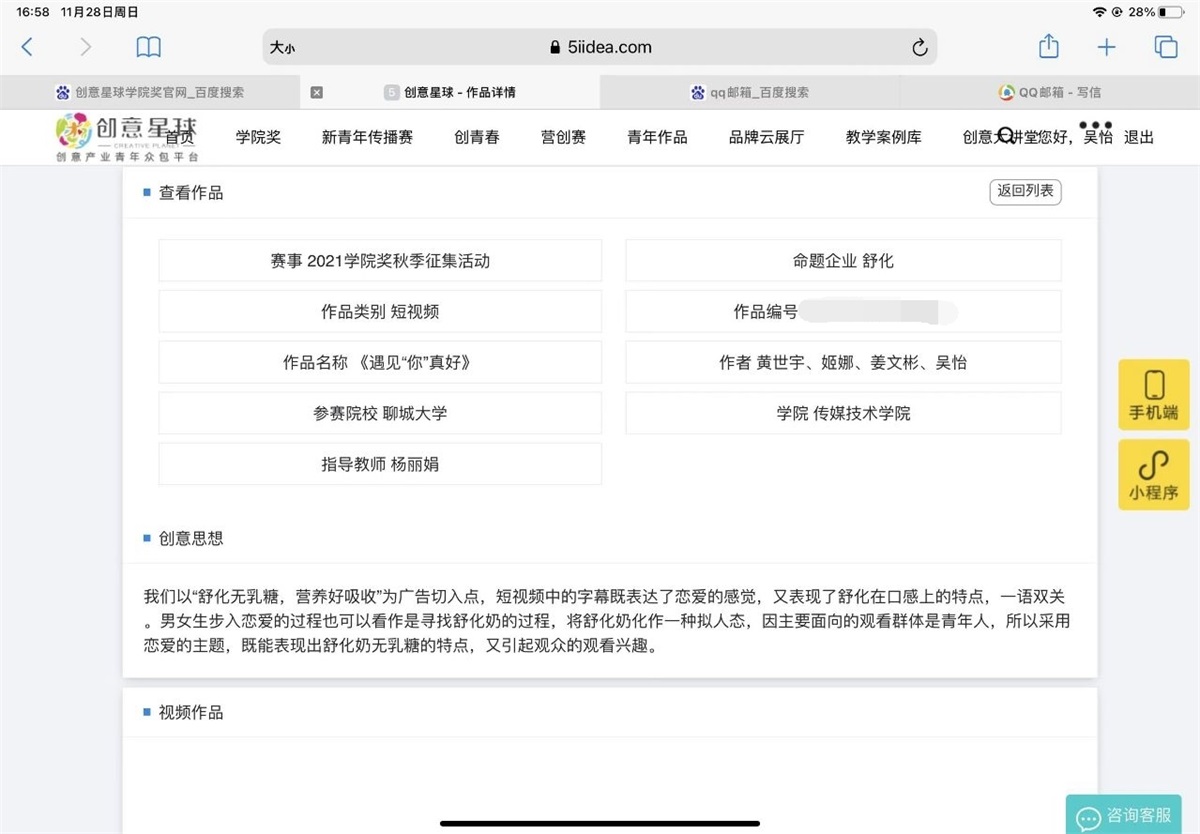This screenshot has height=834, width=1200.
Task: Tap the 5iidea.com address bar
Action: tap(600, 47)
